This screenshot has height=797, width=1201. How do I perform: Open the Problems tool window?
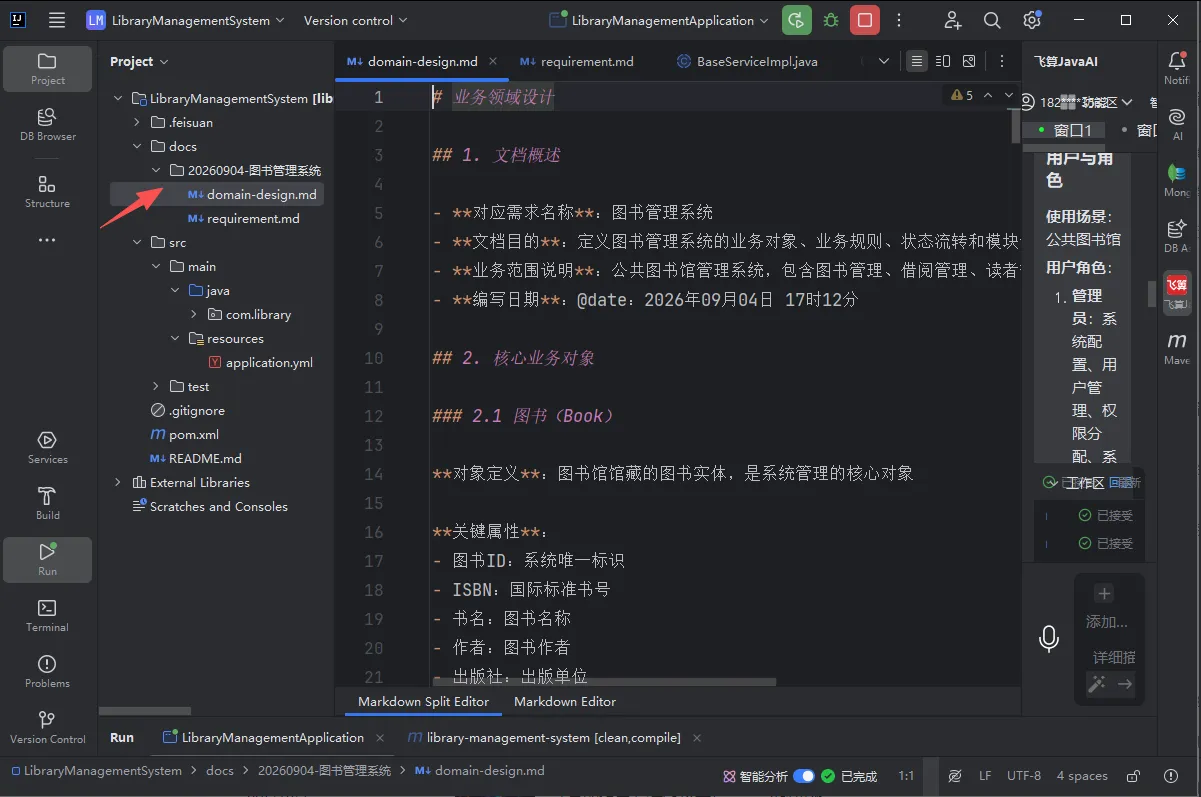pyautogui.click(x=47, y=672)
